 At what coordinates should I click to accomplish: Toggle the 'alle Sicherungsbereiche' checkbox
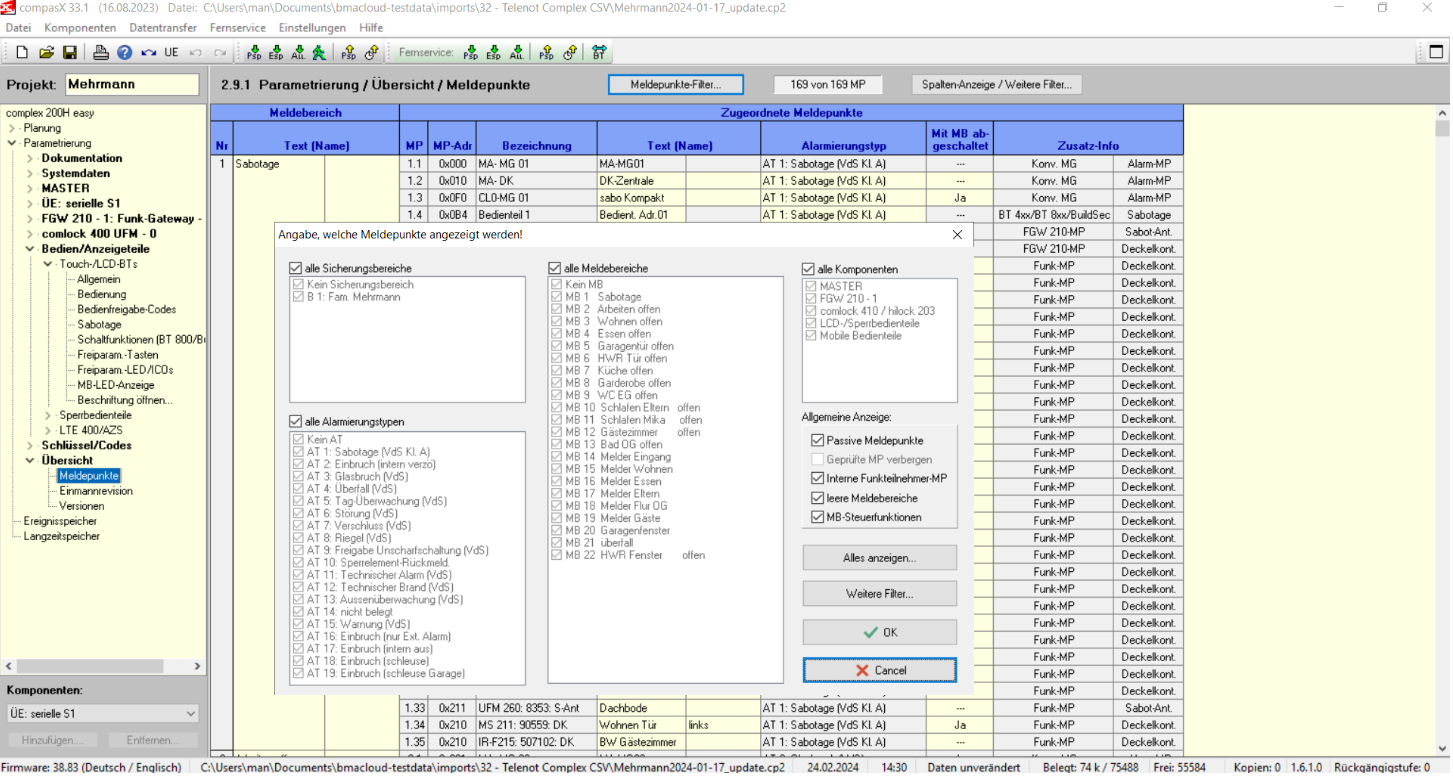pyautogui.click(x=295, y=269)
